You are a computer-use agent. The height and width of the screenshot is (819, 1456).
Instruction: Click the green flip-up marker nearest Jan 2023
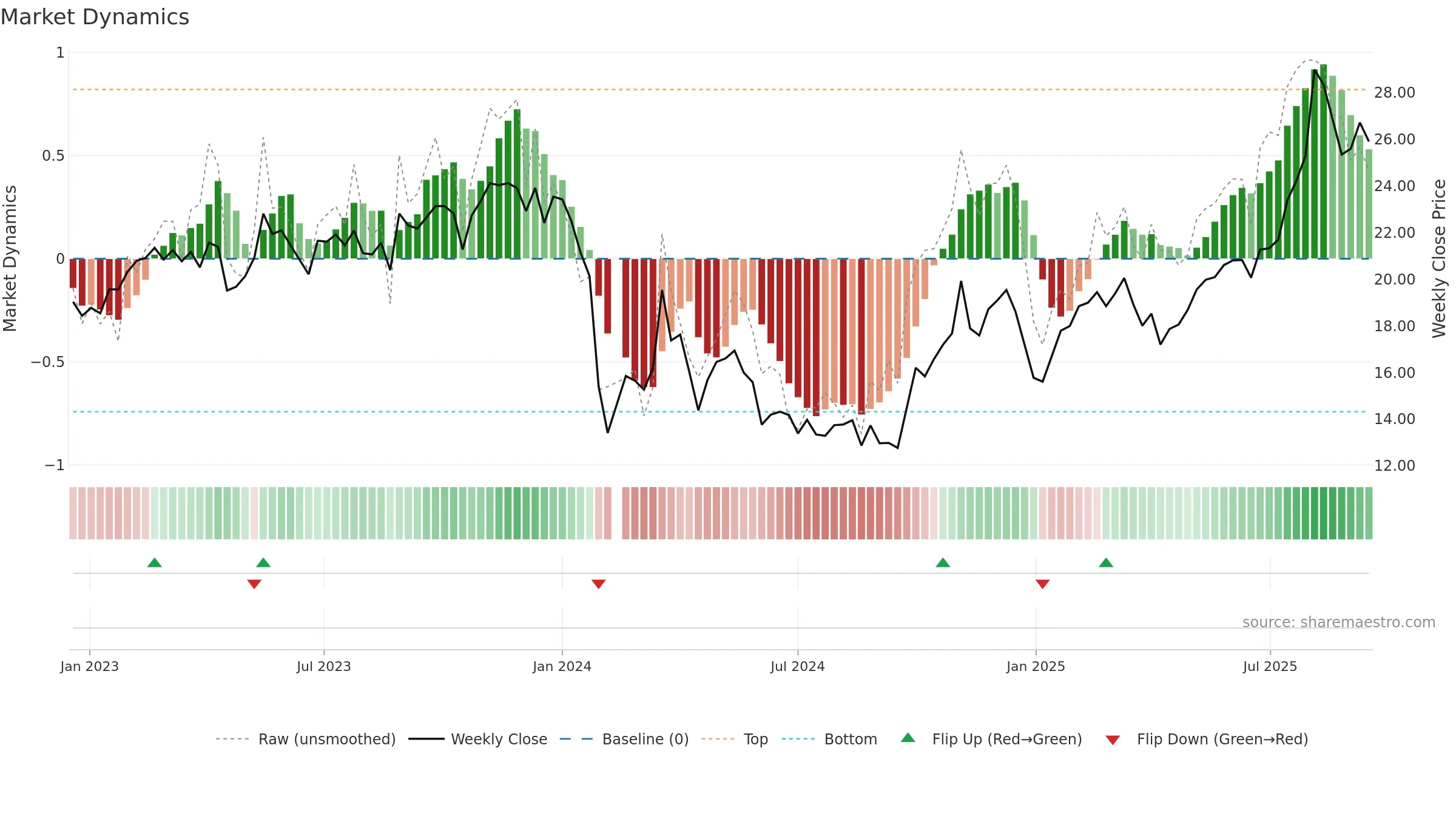pos(155,562)
